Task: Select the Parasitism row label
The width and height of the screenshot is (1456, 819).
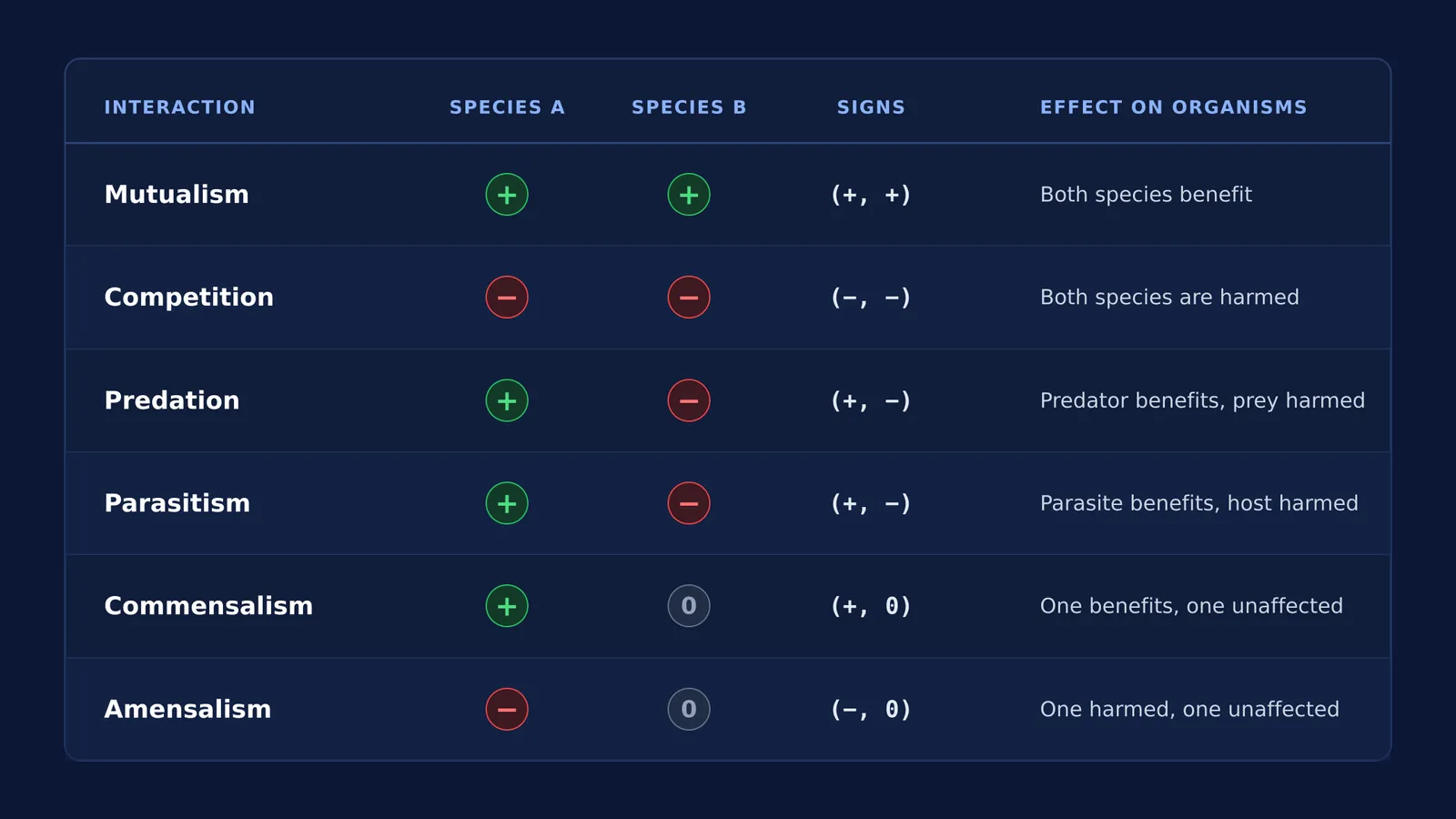Action: pos(177,503)
